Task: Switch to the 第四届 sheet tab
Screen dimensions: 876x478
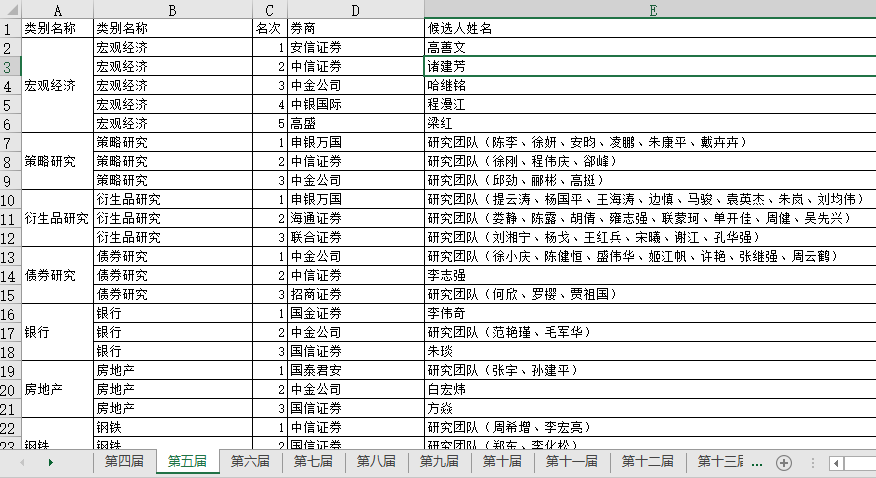Action: pos(124,461)
